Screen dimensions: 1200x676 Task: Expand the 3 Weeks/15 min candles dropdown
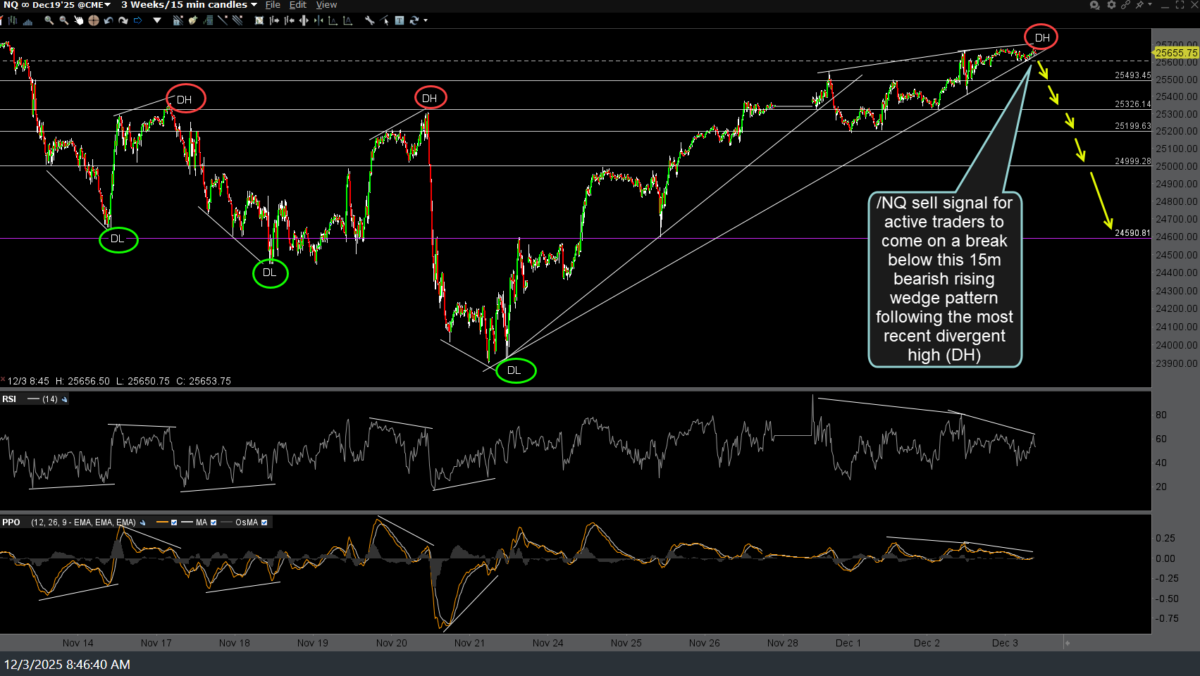[x=186, y=5]
